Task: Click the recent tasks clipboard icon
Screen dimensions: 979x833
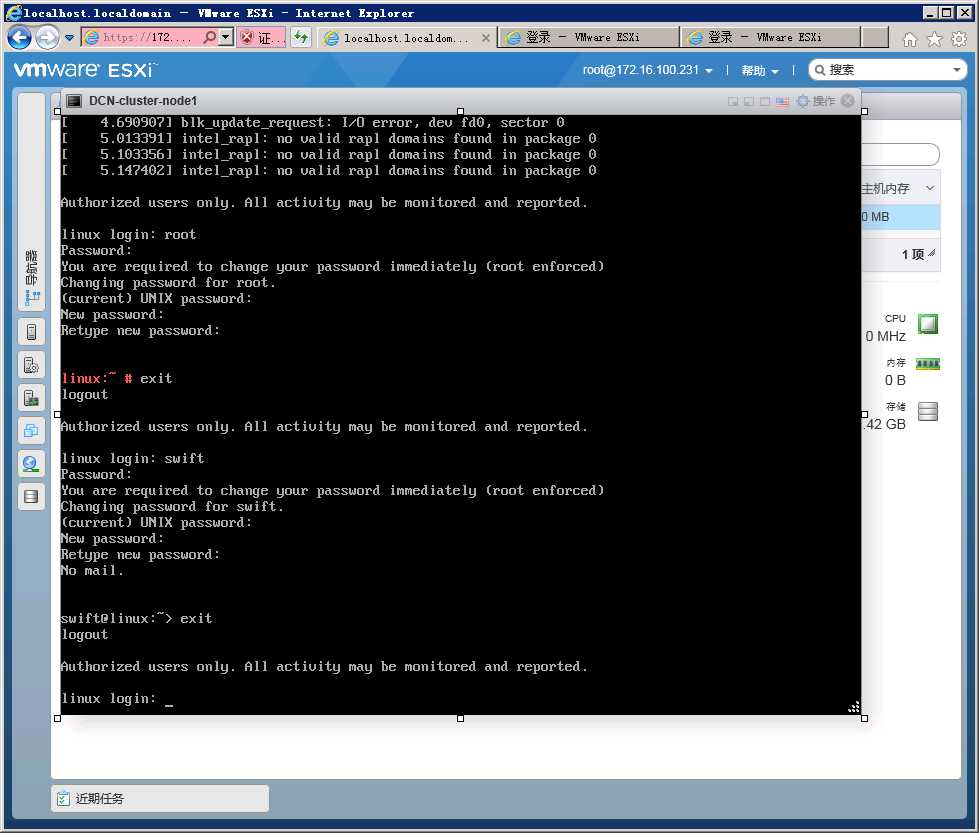Action: pos(63,799)
